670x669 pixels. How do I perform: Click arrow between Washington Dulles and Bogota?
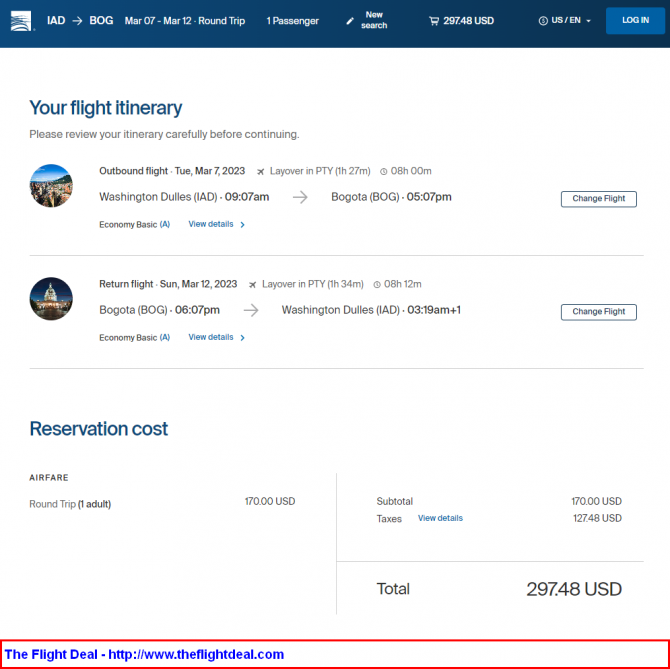click(300, 197)
